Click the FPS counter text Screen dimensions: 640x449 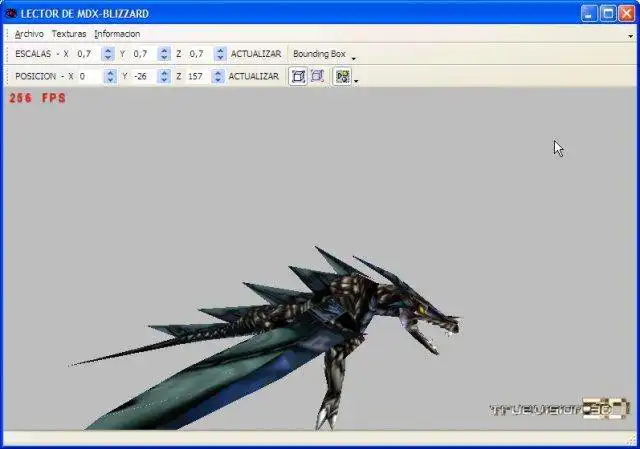(x=38, y=98)
